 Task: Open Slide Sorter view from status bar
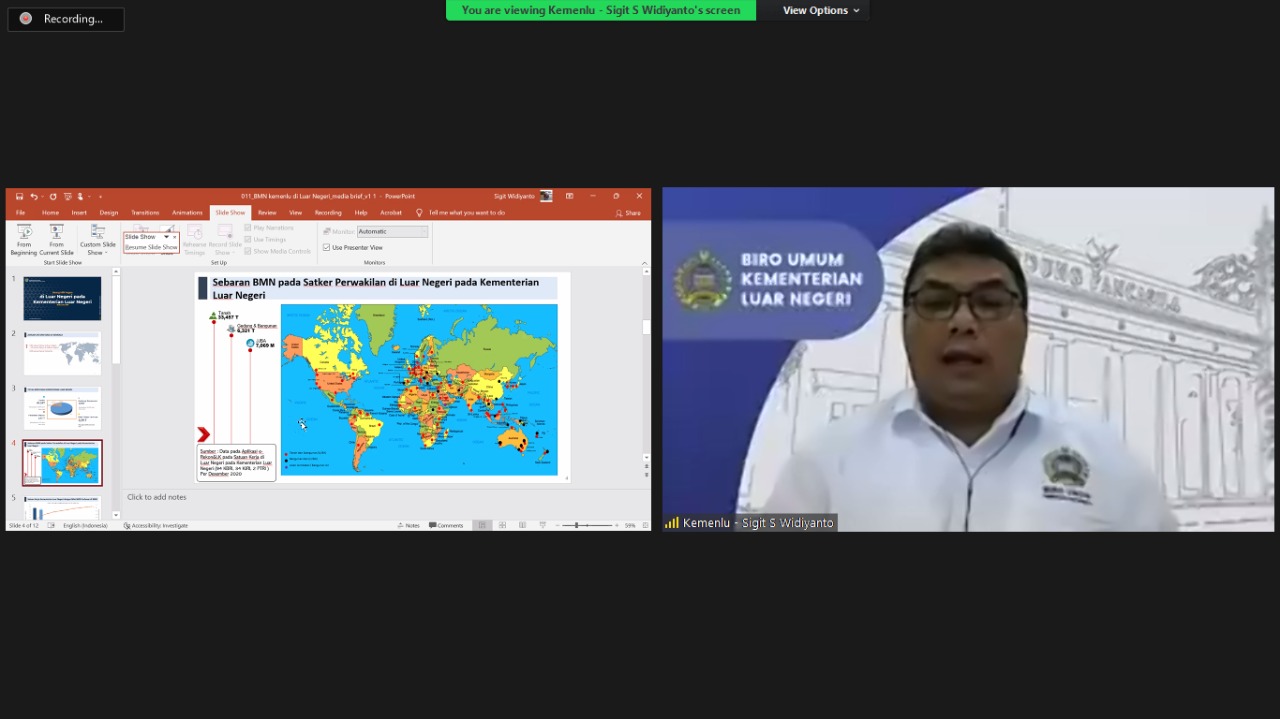(x=502, y=525)
